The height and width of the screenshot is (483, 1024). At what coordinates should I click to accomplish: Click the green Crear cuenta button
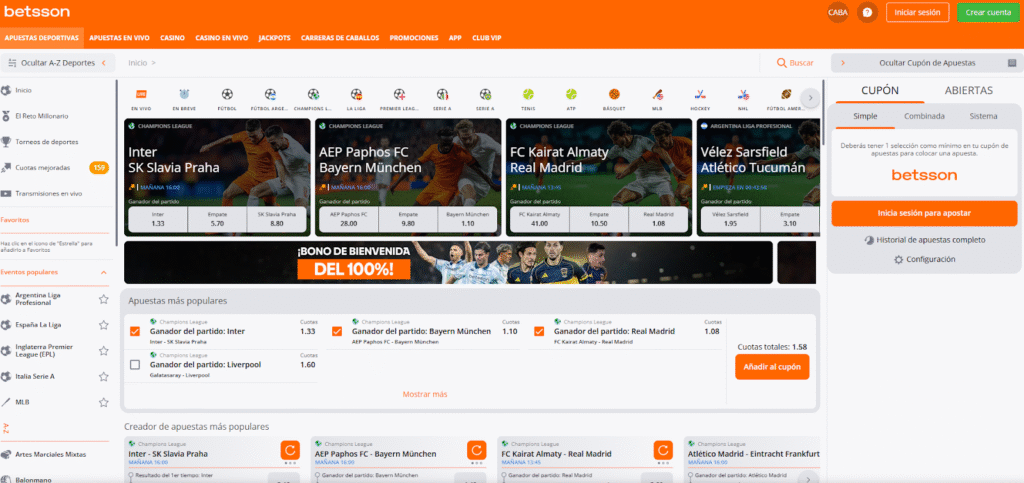coord(987,12)
